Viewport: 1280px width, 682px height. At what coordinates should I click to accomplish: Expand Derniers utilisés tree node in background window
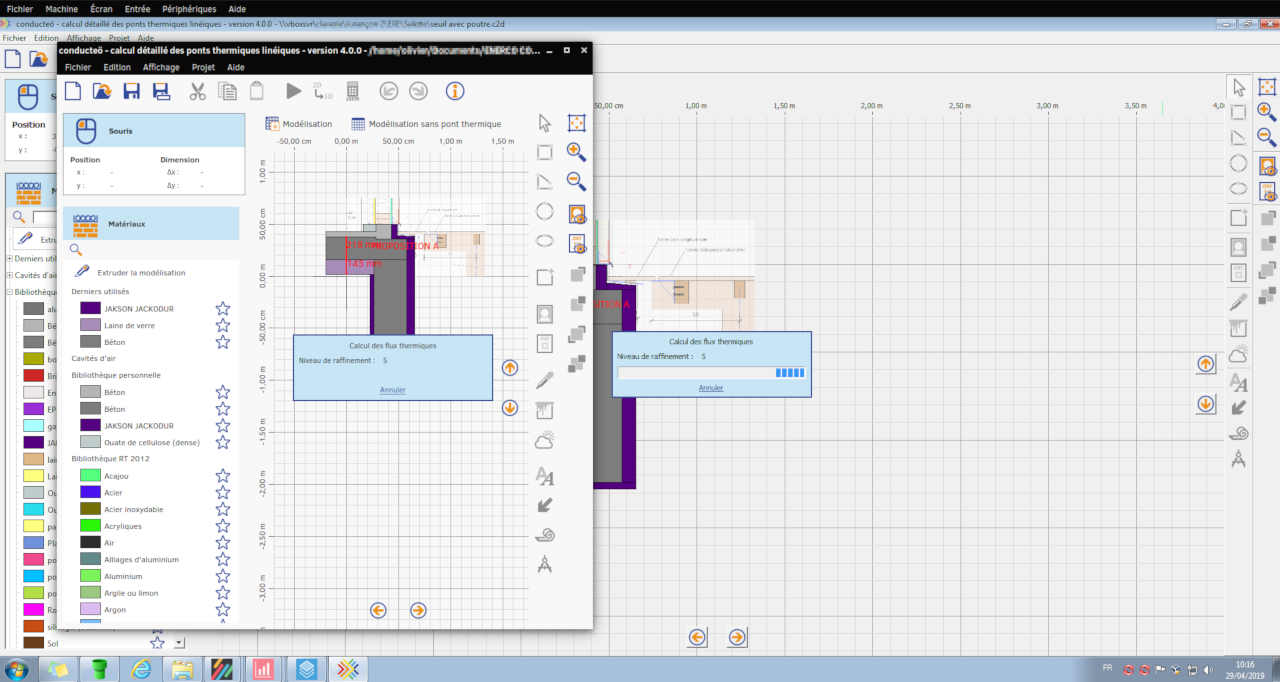(x=10, y=258)
